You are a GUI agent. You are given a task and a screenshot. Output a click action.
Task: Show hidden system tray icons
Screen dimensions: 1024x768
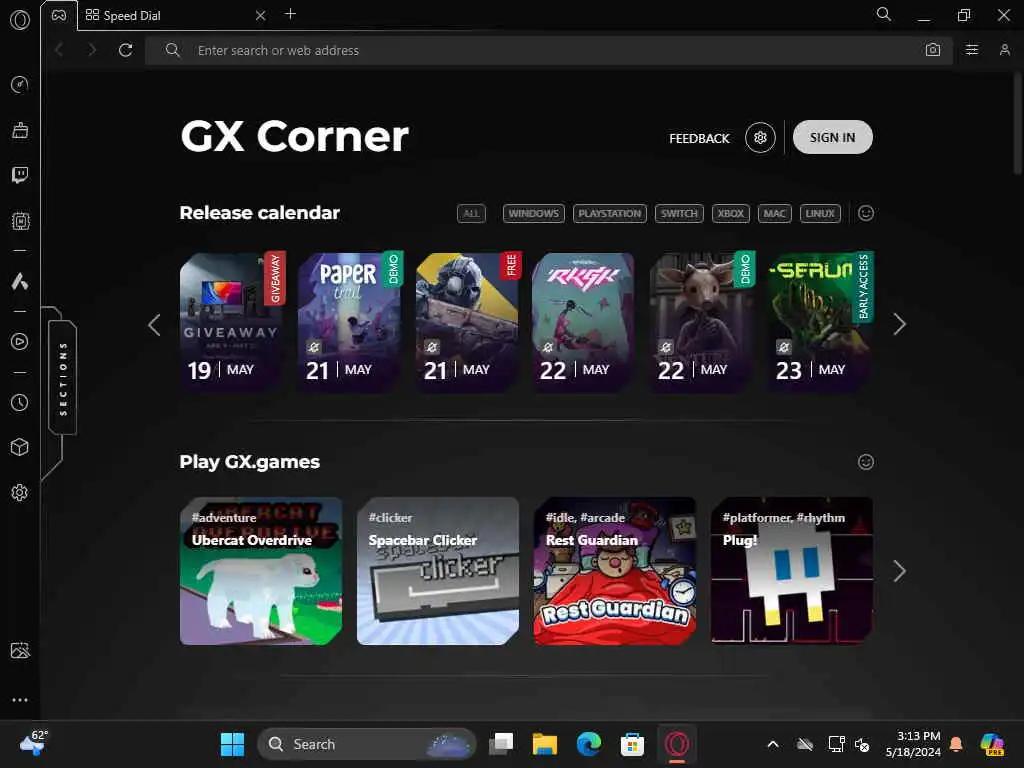point(773,744)
